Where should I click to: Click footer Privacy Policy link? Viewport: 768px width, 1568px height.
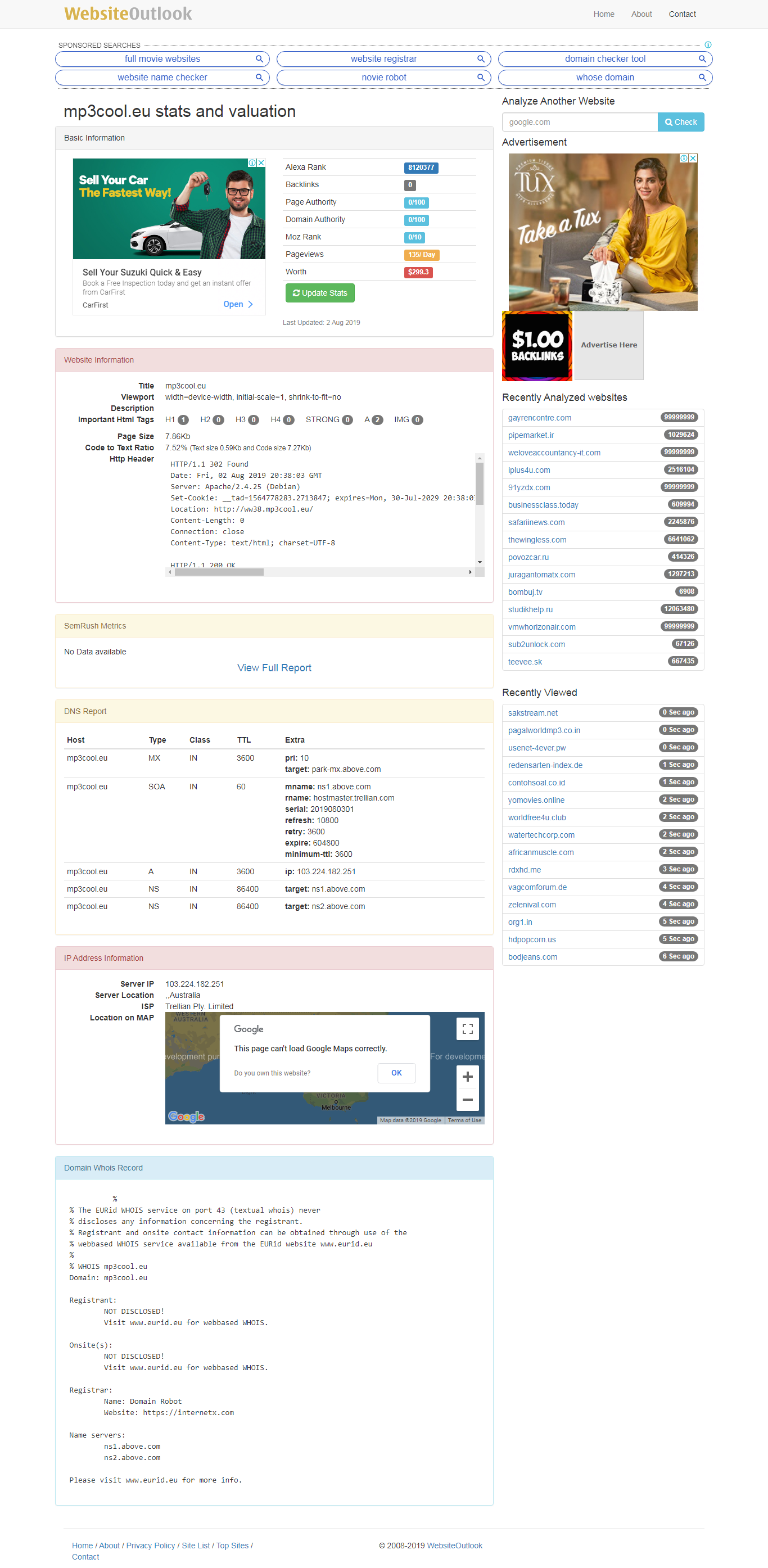[150, 1546]
